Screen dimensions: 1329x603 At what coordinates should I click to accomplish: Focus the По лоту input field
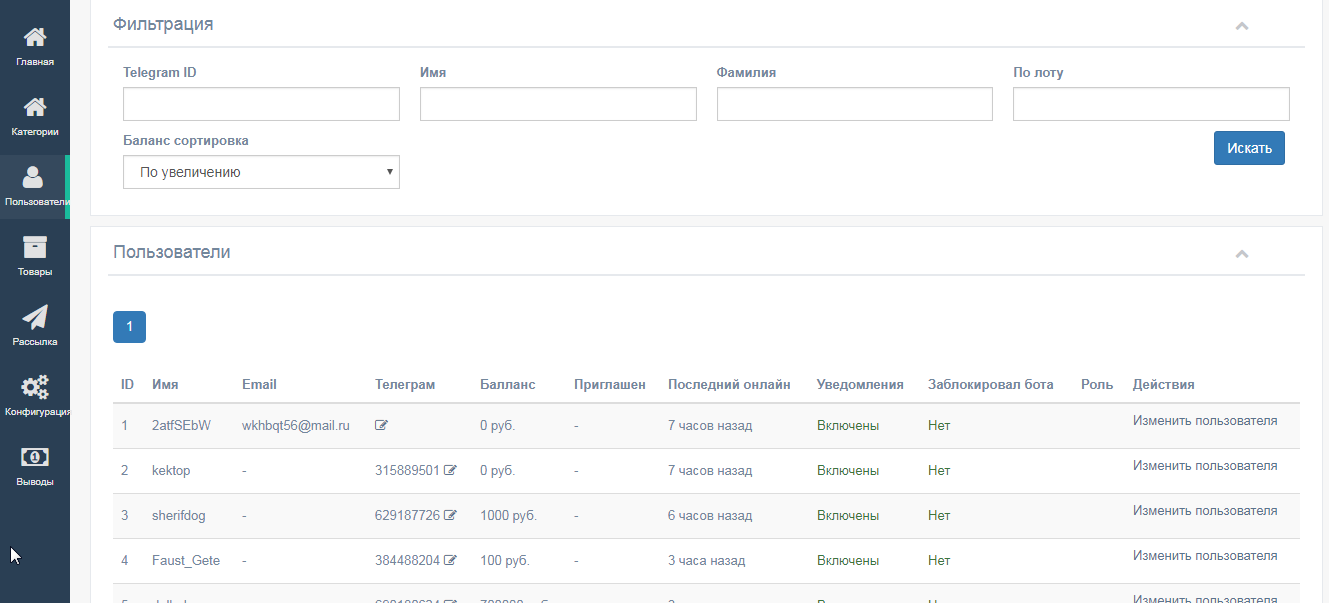(1151, 104)
